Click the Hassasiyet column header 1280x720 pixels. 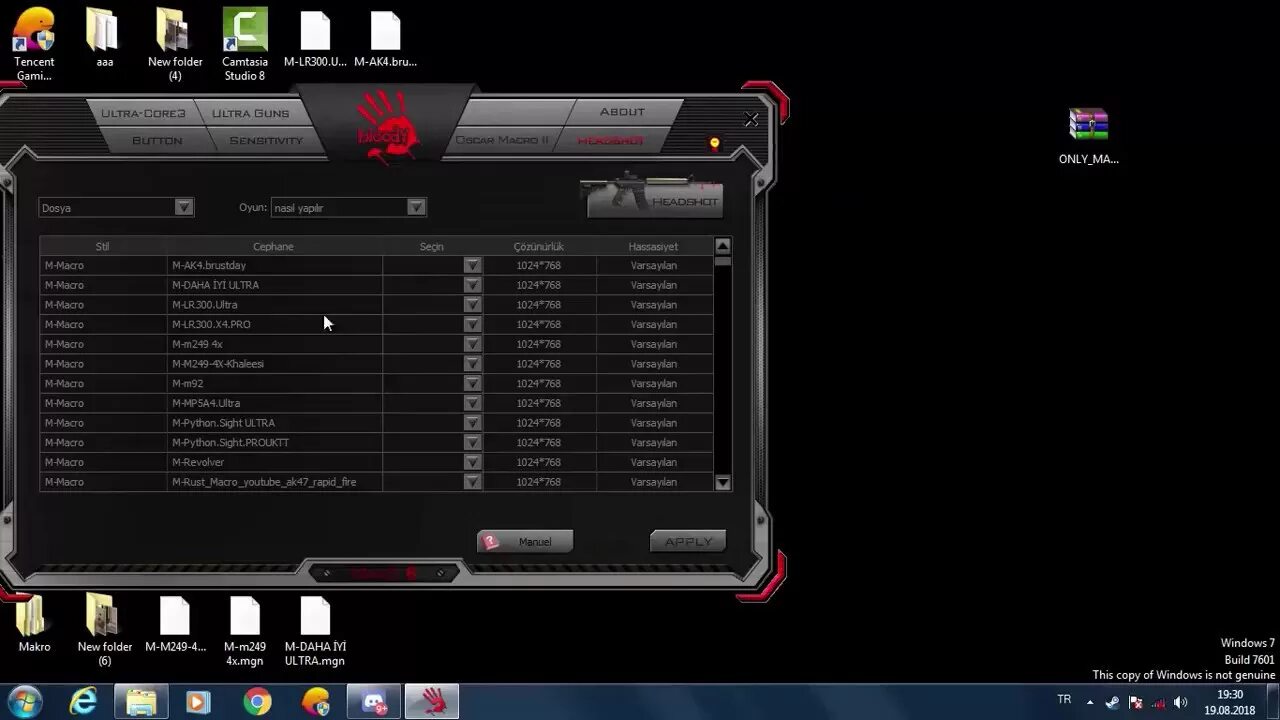(653, 246)
